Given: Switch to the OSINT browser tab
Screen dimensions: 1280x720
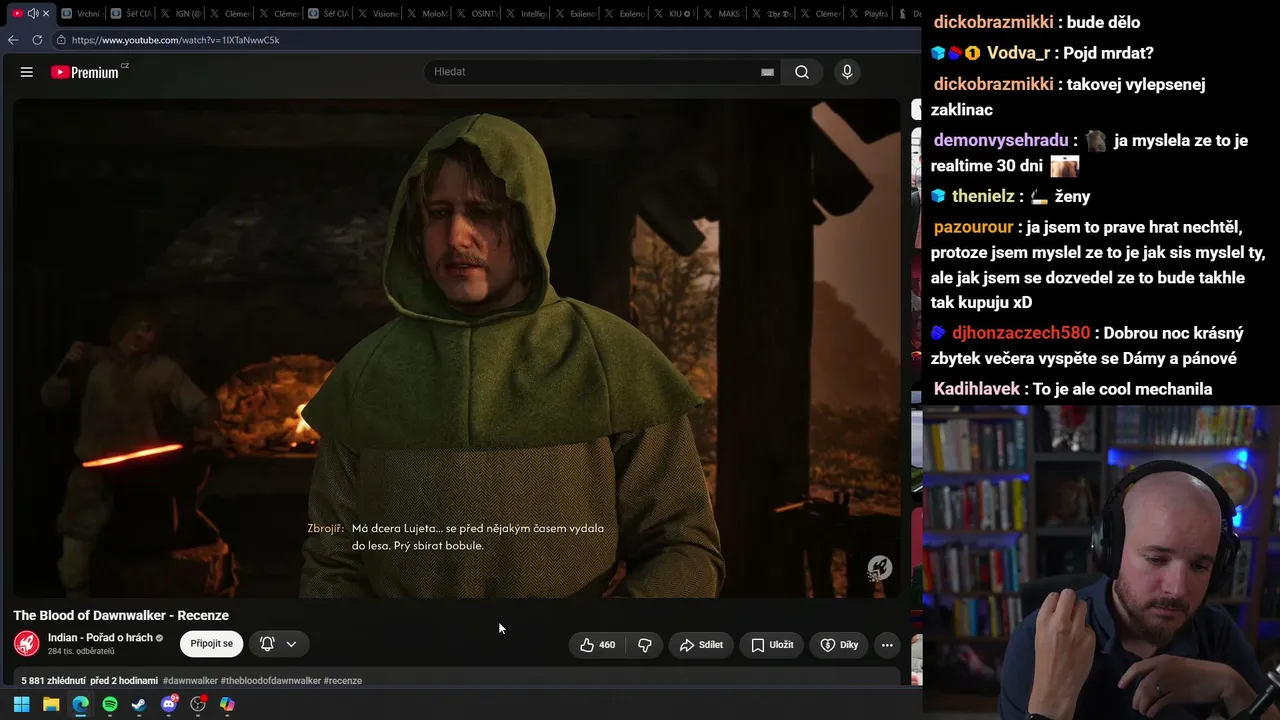Looking at the screenshot, I should [x=475, y=13].
